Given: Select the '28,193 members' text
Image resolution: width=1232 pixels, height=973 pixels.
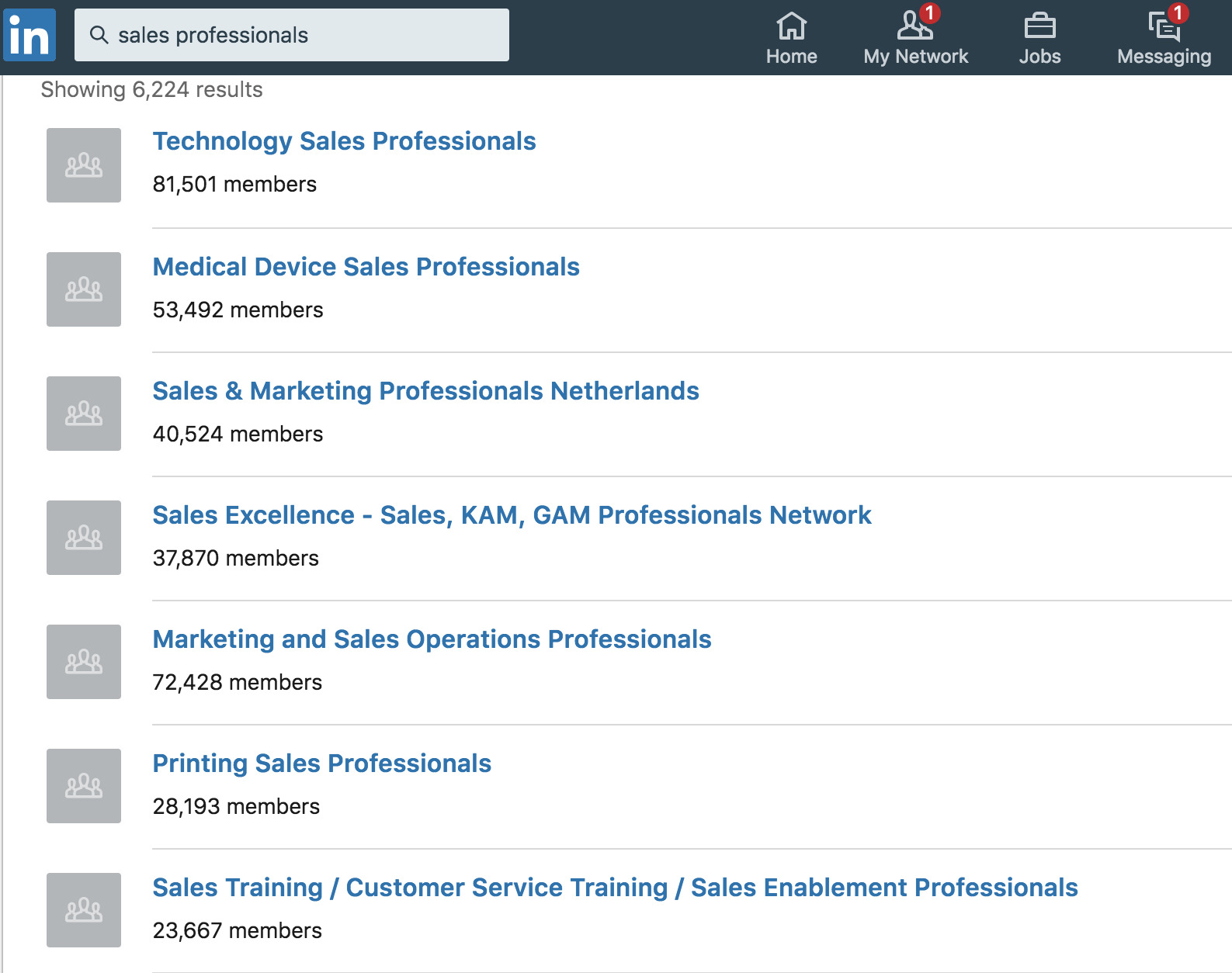Looking at the screenshot, I should [236, 806].
